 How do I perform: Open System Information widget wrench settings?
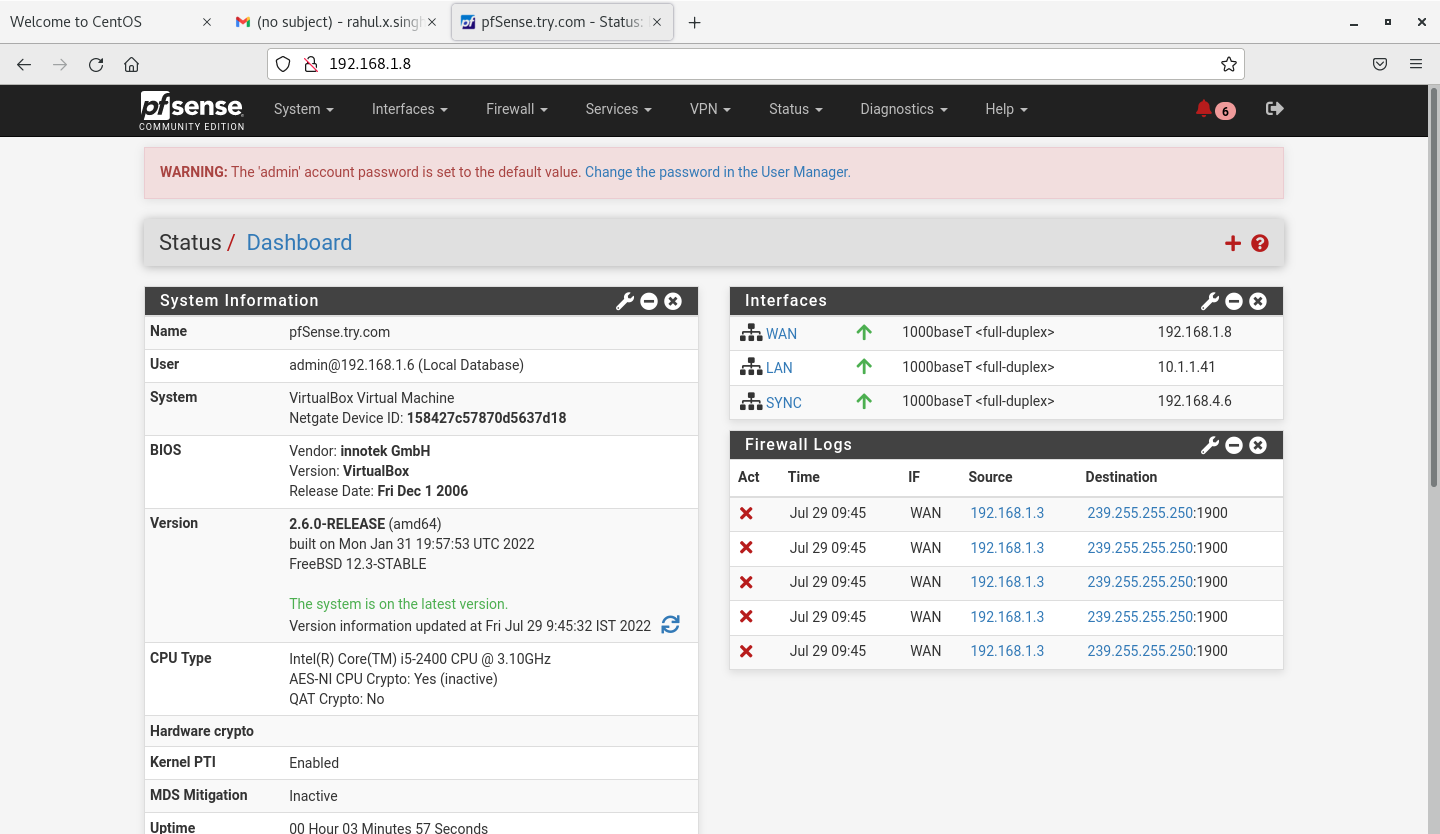(x=625, y=301)
